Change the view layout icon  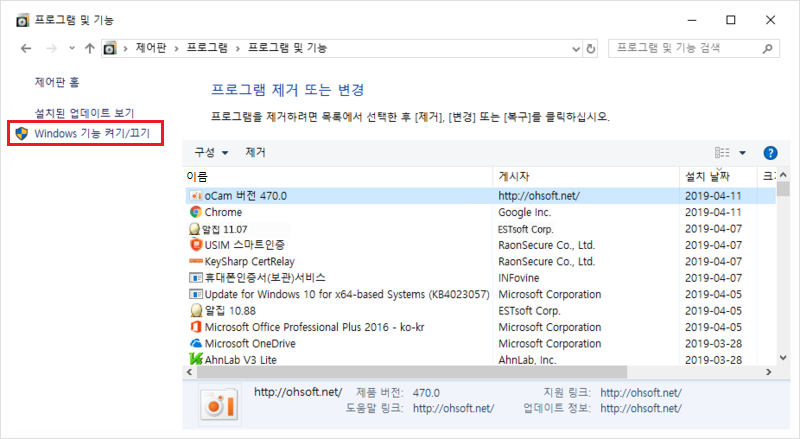pos(722,153)
